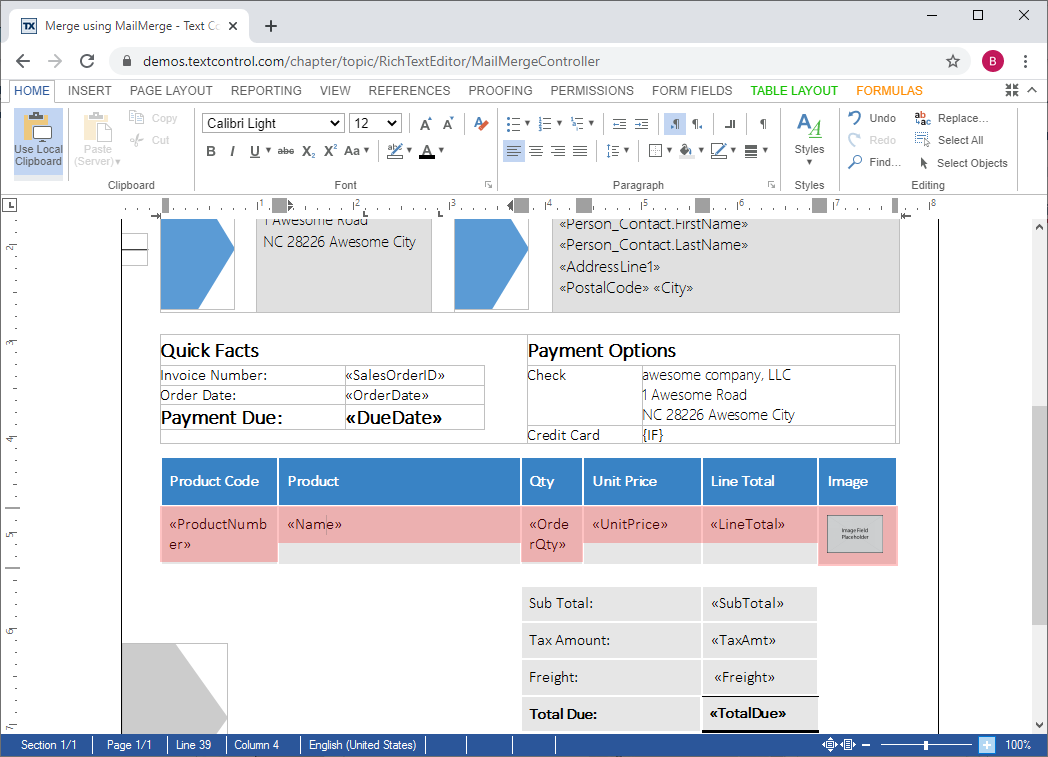The width and height of the screenshot is (1048, 757).
Task: Open REPORTING ribbon tab
Action: pyautogui.click(x=266, y=91)
